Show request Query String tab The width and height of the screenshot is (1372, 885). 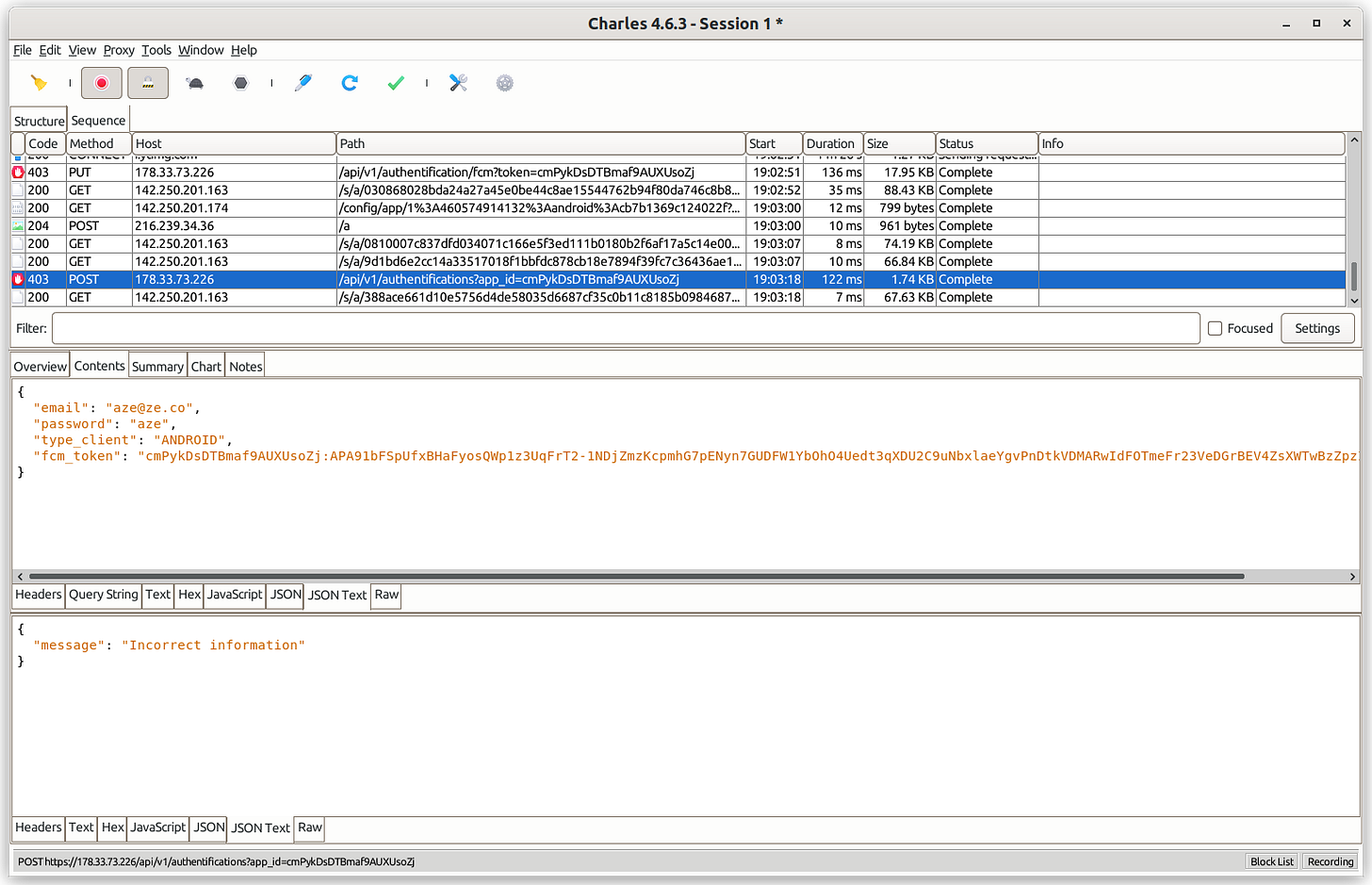(x=104, y=594)
